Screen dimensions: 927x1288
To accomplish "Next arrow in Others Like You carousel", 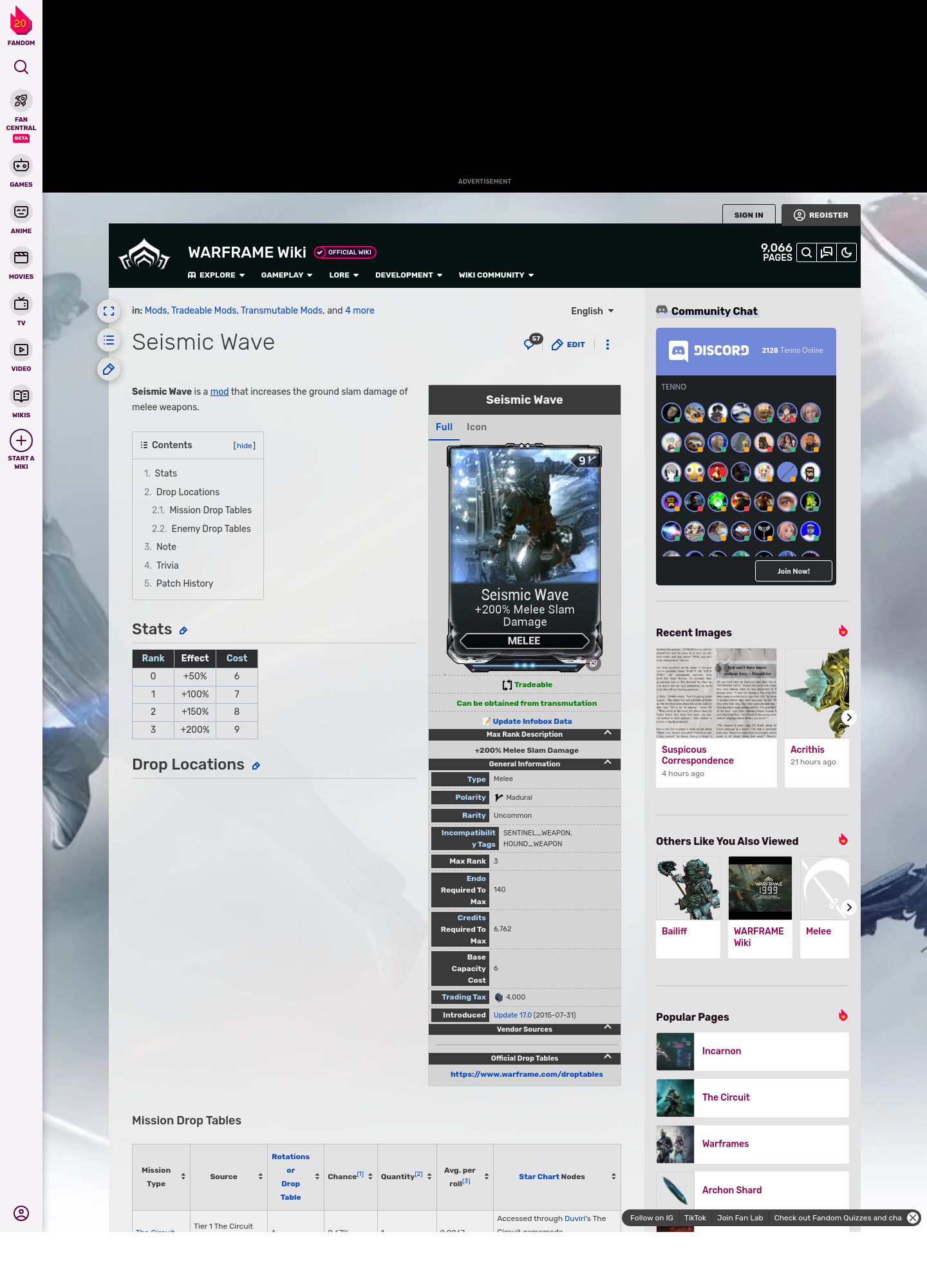I will pyautogui.click(x=849, y=907).
